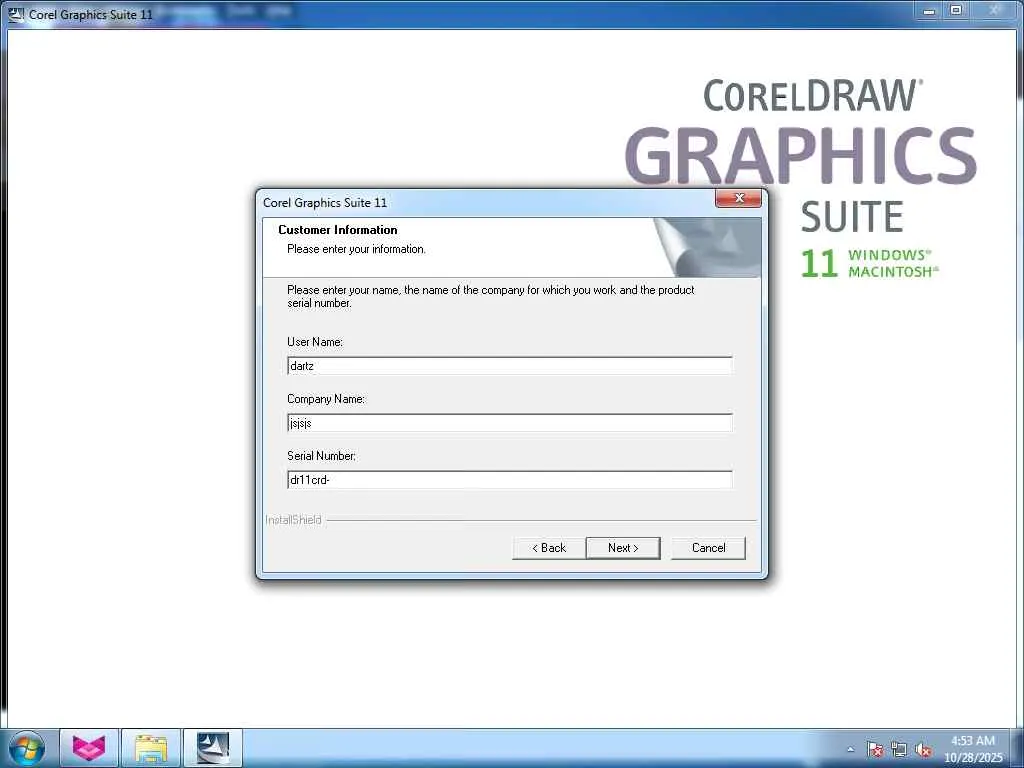Focus the User Name input field
Viewport: 1024px width, 768px height.
pyautogui.click(x=509, y=366)
